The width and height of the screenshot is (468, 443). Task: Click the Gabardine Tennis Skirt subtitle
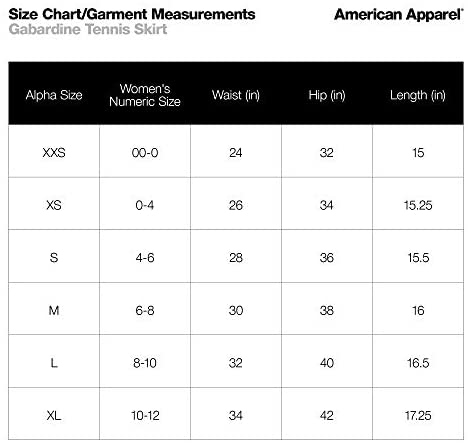tap(88, 29)
